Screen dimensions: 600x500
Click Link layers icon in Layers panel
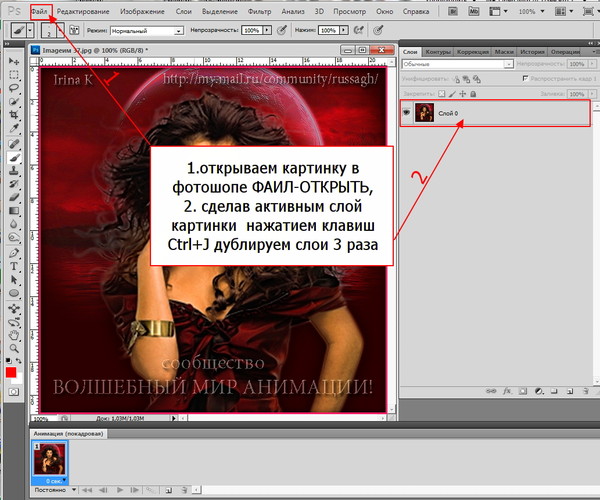[491, 391]
